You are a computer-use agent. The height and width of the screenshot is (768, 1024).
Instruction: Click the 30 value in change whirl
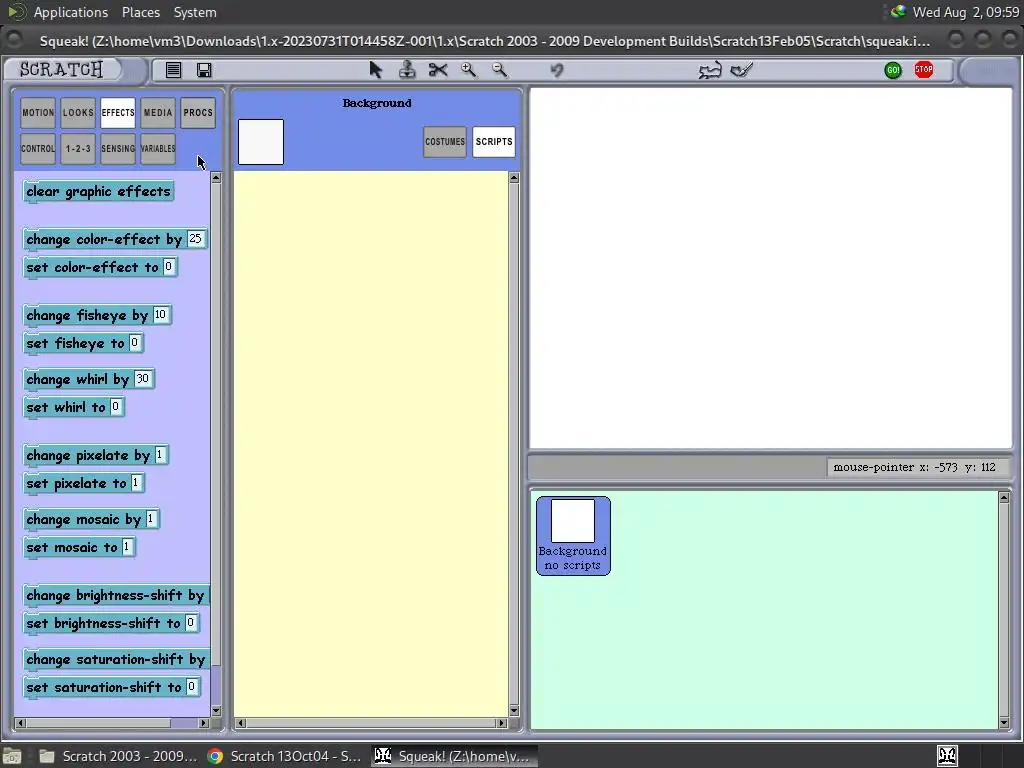coord(142,379)
